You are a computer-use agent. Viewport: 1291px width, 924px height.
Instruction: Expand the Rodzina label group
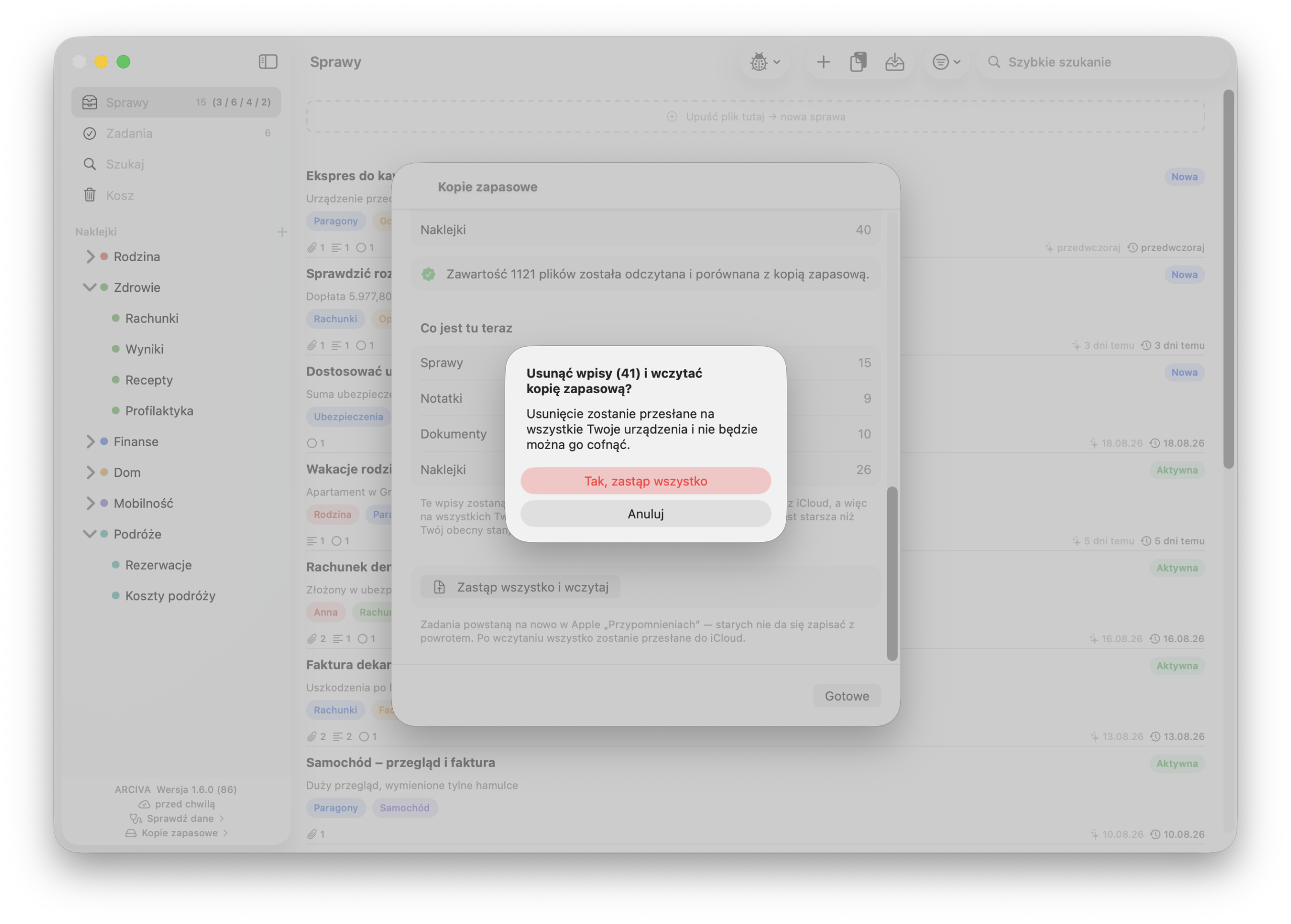(x=89, y=256)
